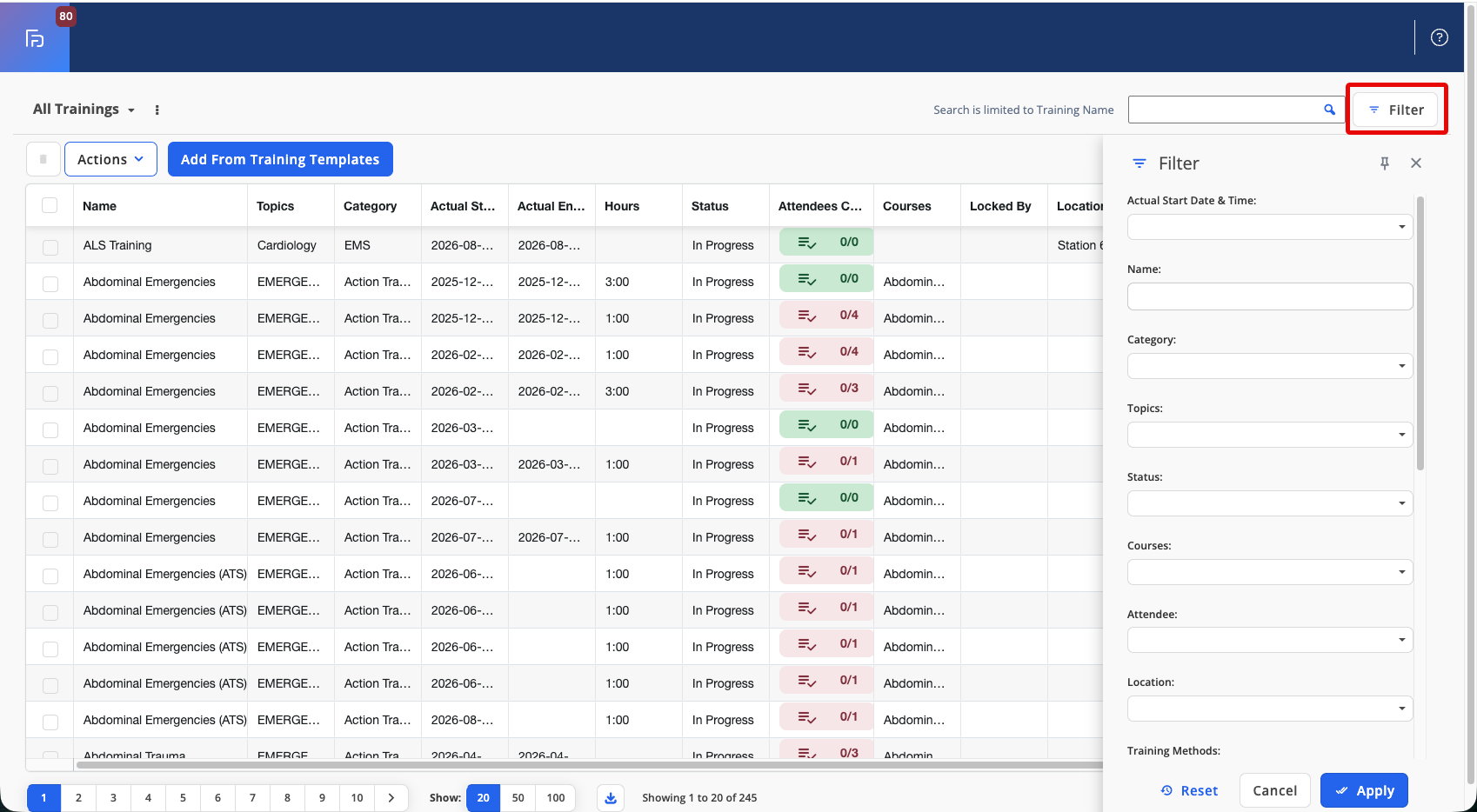The height and width of the screenshot is (812, 1477).
Task: Check the ALS Training row checkbox
Action: coord(50,247)
